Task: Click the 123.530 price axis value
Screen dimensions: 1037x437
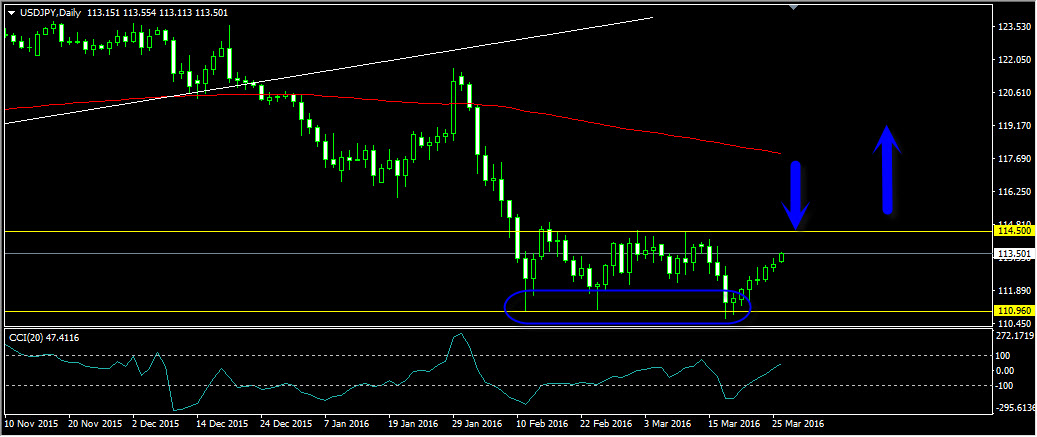Action: click(x=1014, y=26)
